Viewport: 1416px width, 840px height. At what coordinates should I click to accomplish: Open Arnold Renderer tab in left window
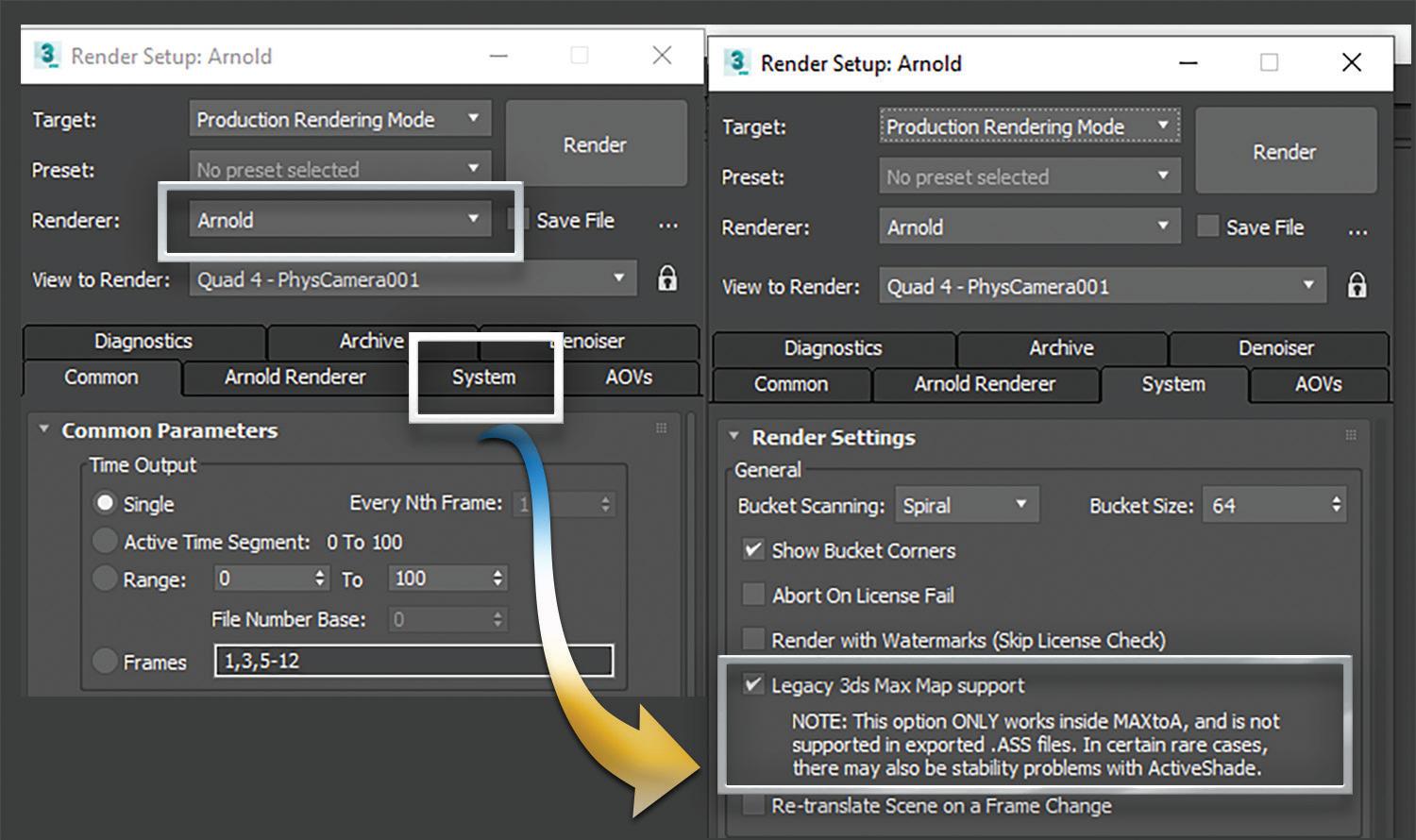(295, 377)
